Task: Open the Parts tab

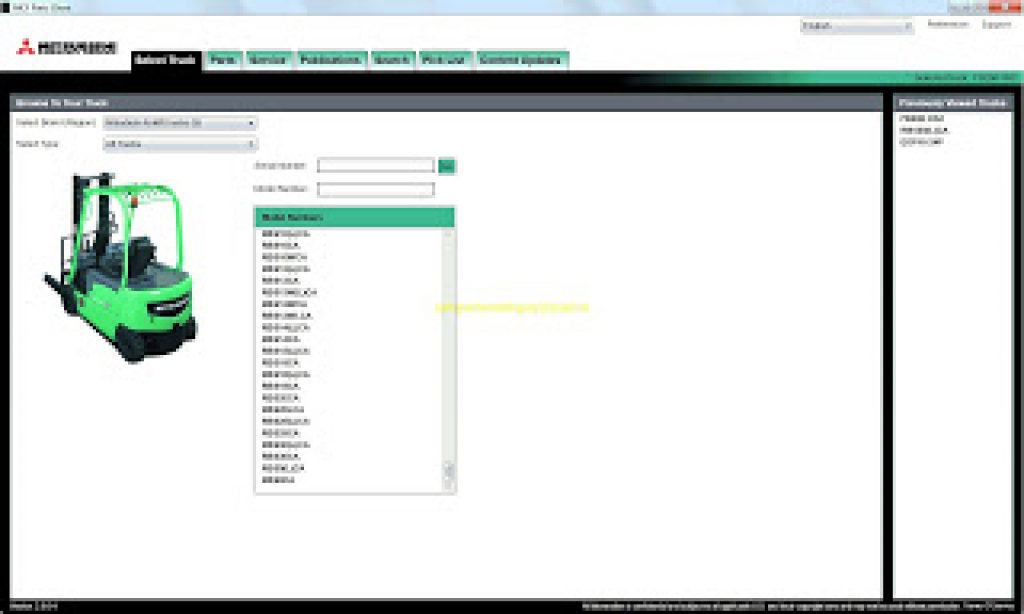Action: (x=223, y=60)
